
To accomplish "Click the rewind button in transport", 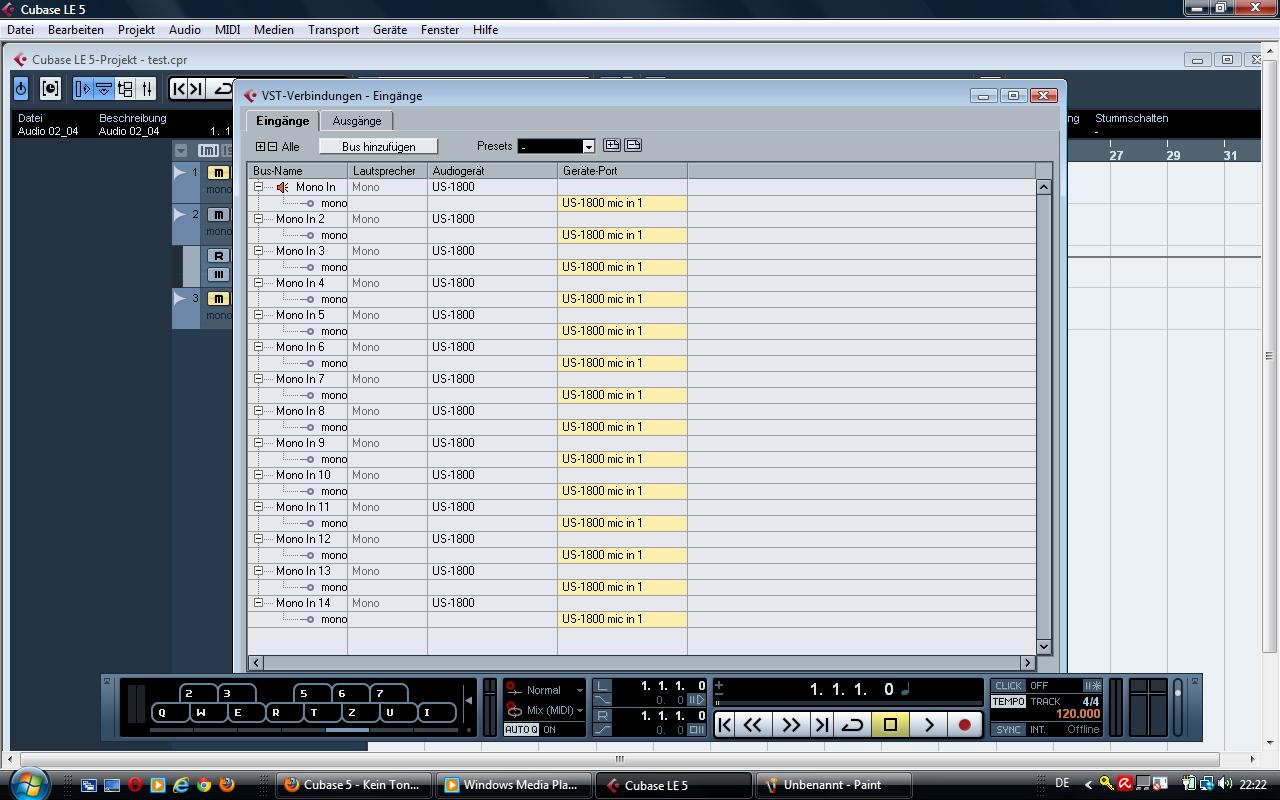I will pos(754,725).
